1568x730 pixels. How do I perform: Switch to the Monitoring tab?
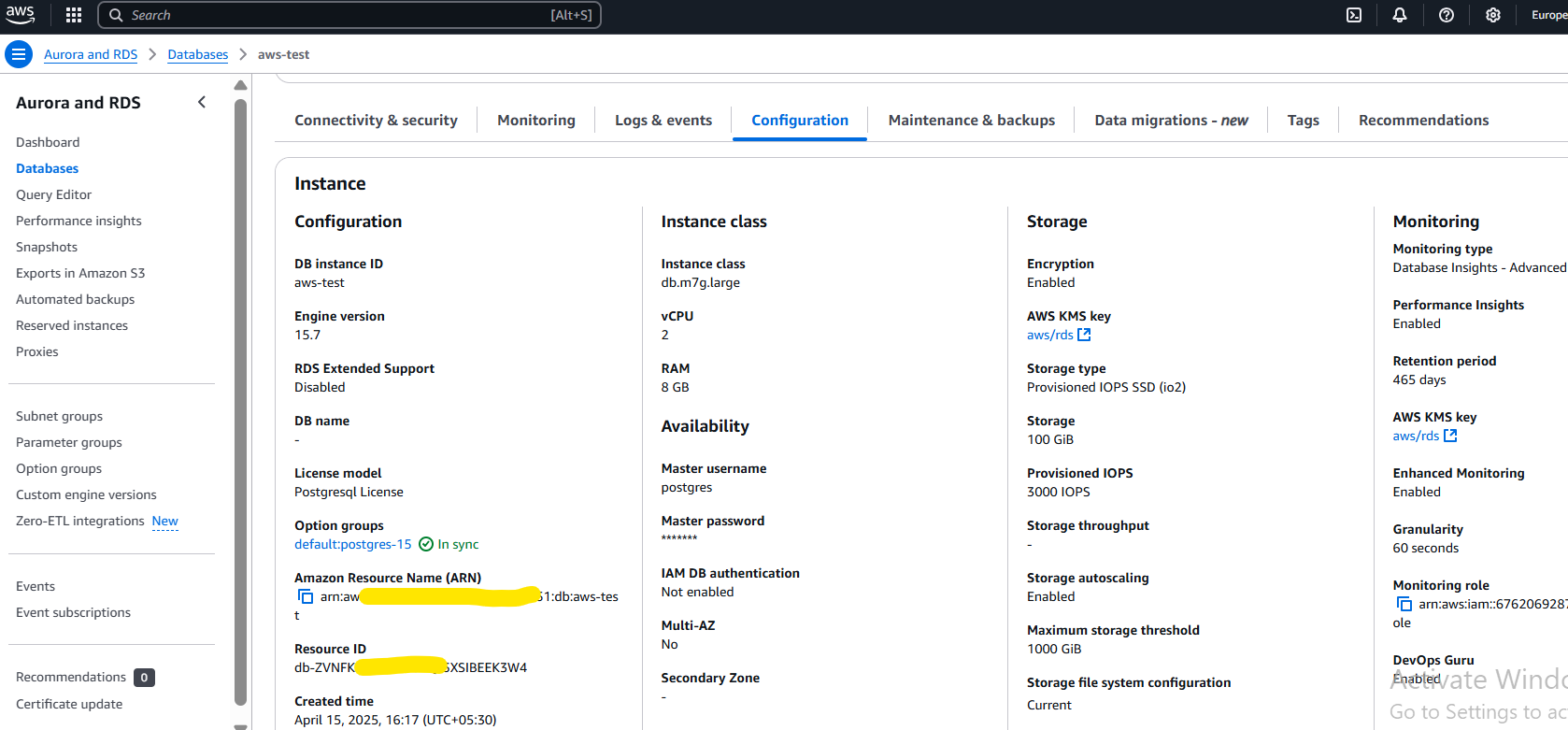536,120
